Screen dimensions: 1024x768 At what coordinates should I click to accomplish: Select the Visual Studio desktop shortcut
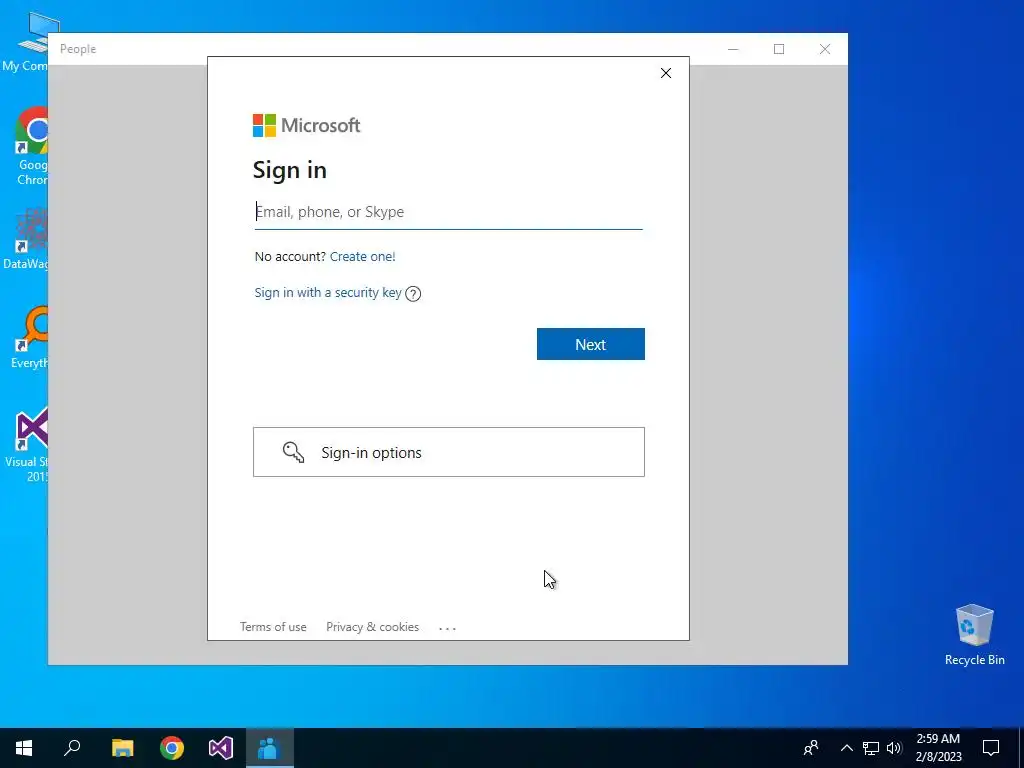[x=27, y=445]
